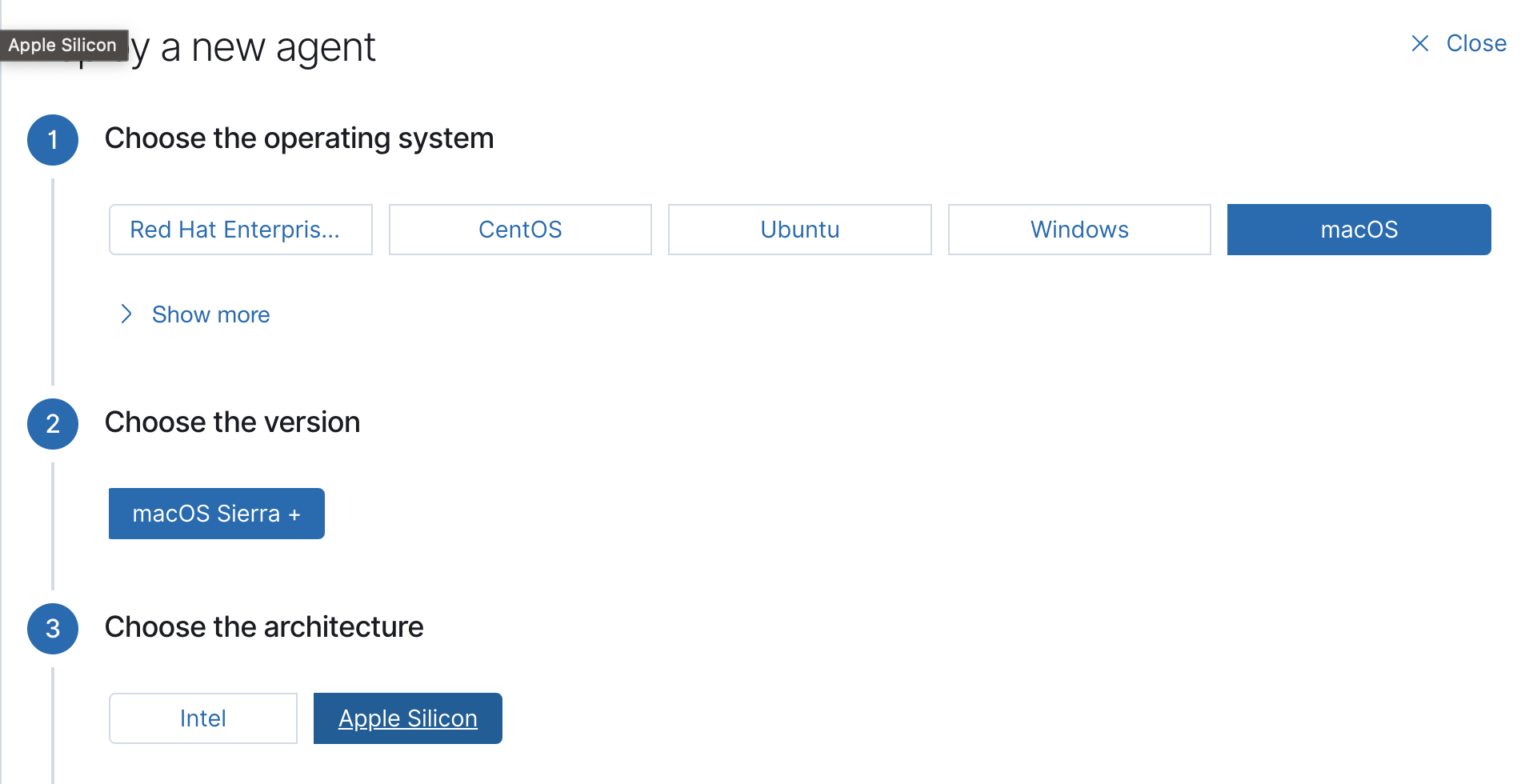Expand the Show more operating systems list
Screen dimensions: 1533x784
click(x=210, y=314)
